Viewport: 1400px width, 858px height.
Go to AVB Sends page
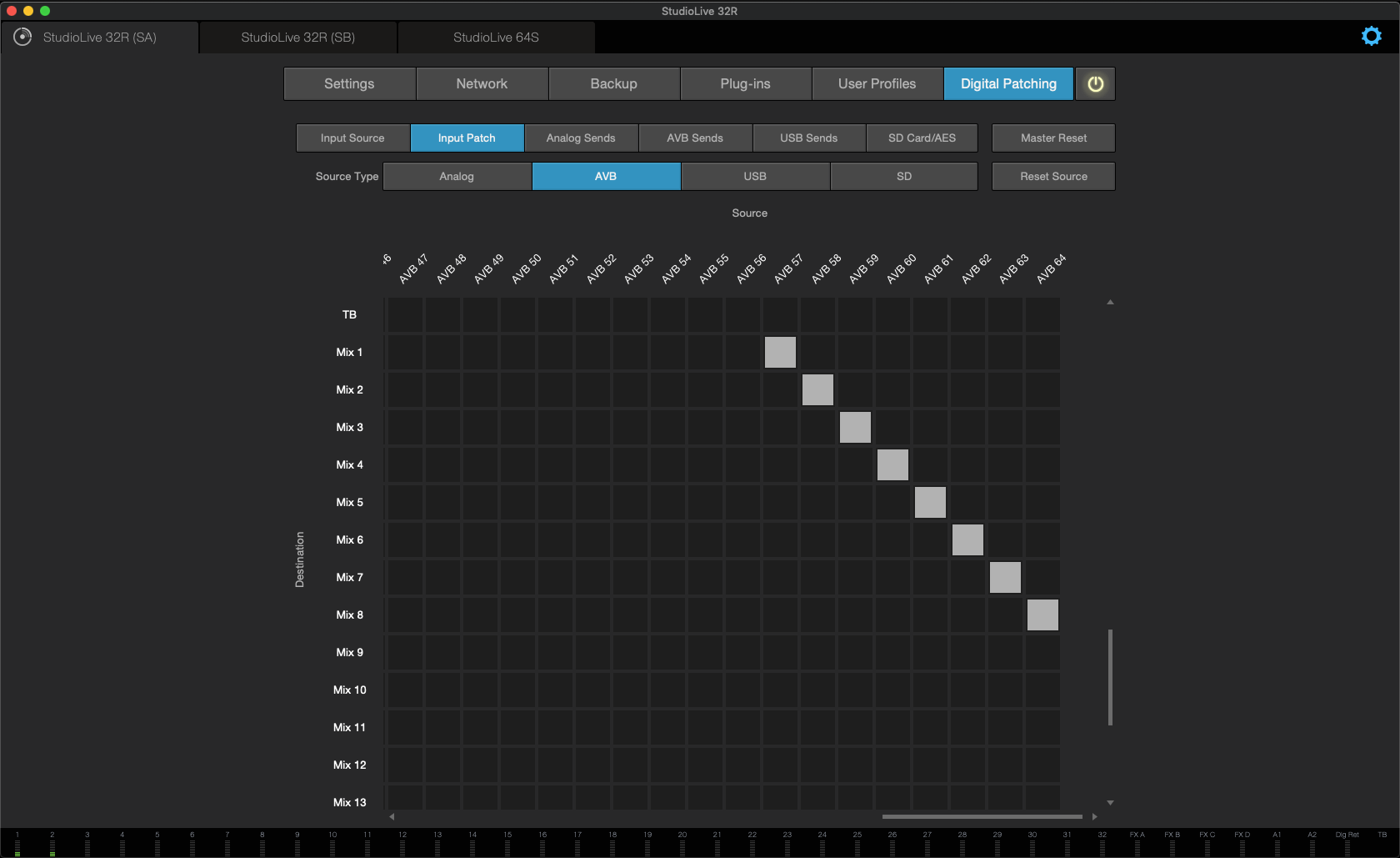coord(695,138)
